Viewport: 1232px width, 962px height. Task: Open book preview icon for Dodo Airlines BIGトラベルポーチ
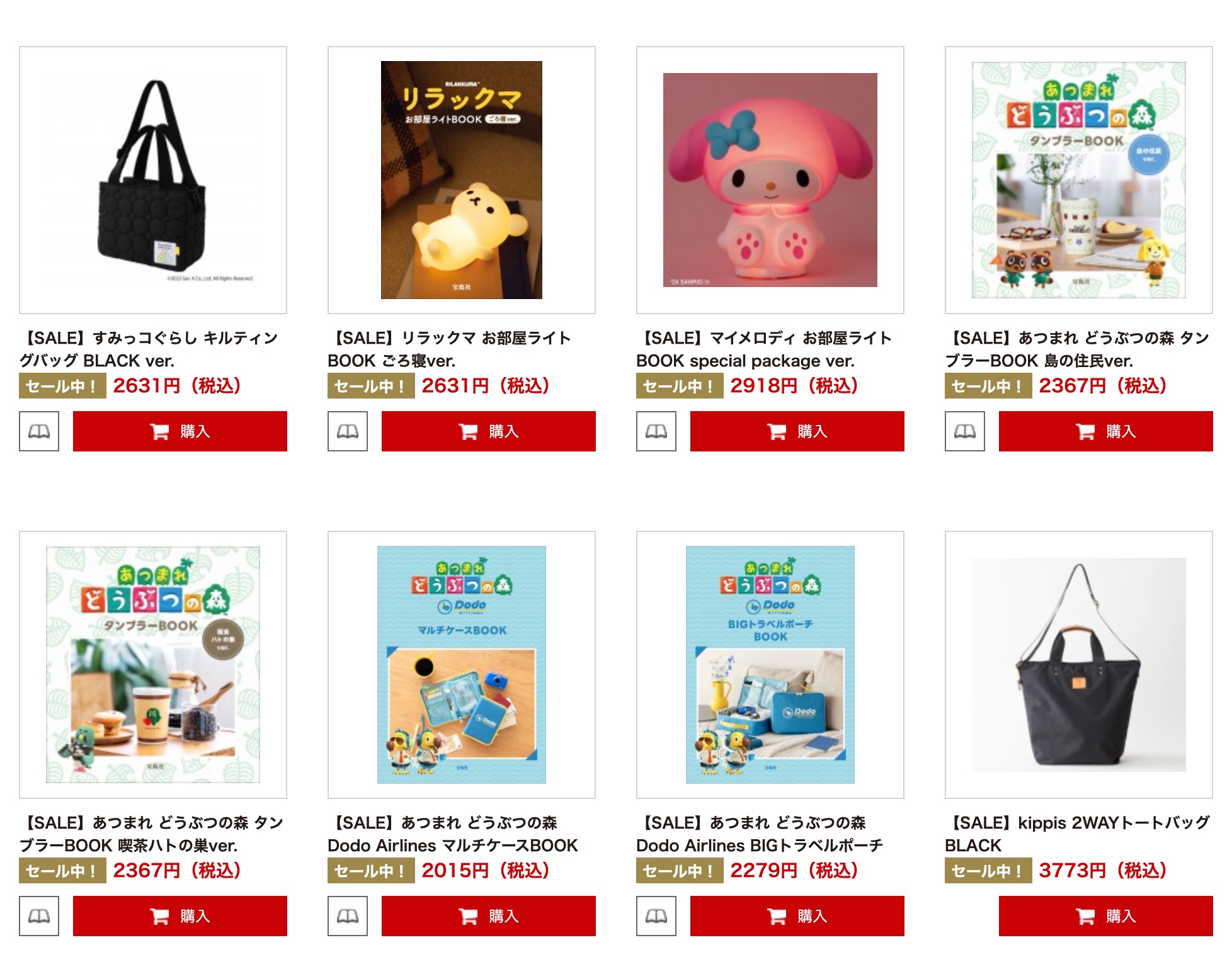[x=656, y=916]
